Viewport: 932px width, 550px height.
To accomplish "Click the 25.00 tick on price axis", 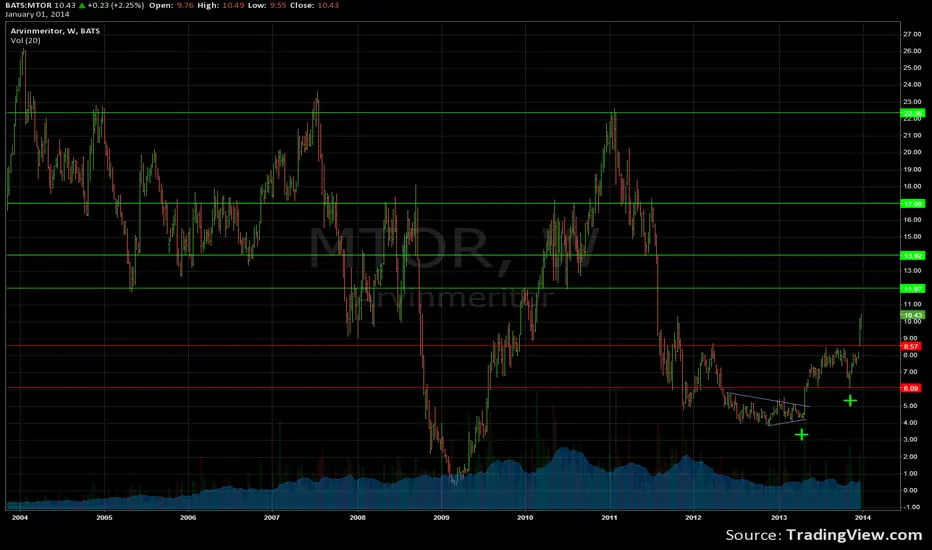I will 912,68.
